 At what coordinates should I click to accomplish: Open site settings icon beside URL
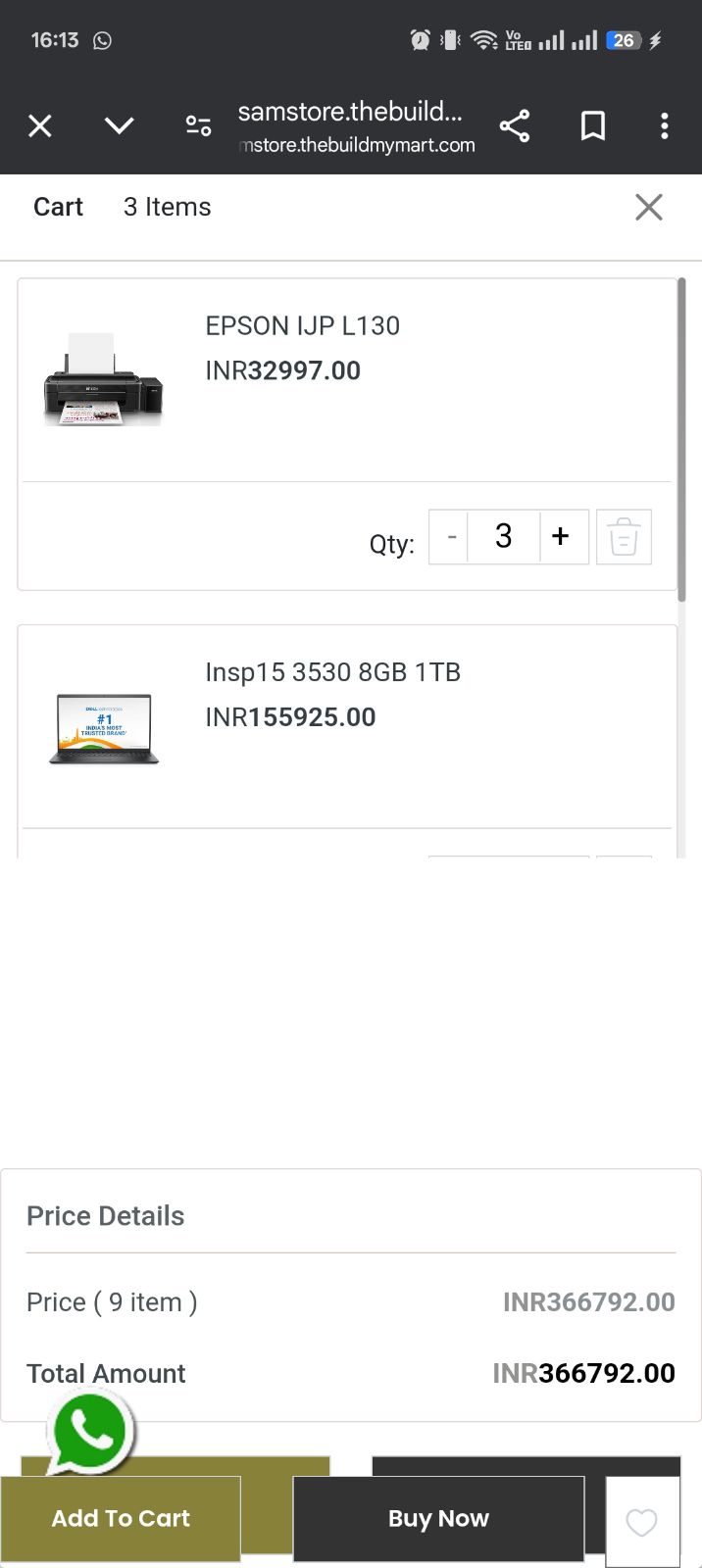[198, 125]
